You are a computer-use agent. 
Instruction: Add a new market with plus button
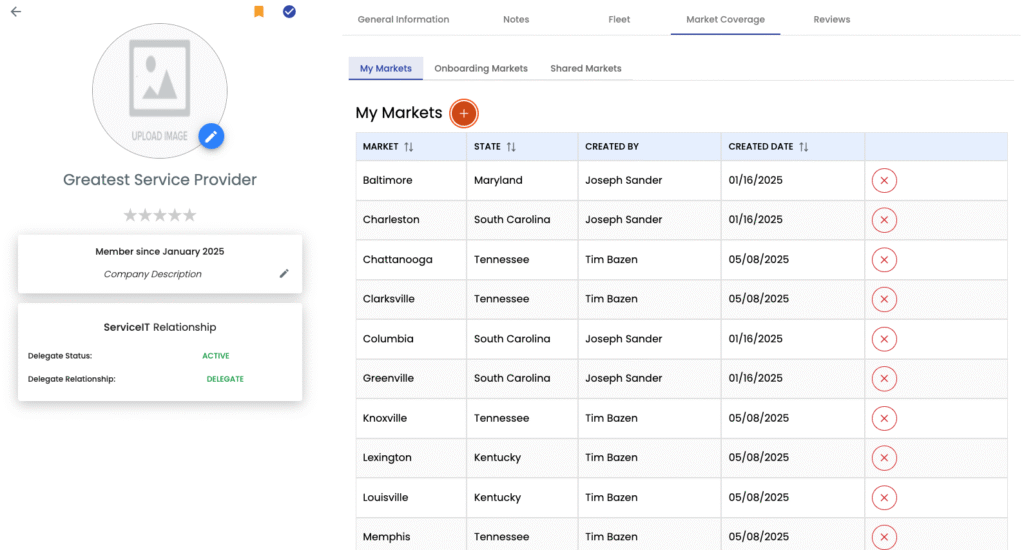(x=463, y=114)
